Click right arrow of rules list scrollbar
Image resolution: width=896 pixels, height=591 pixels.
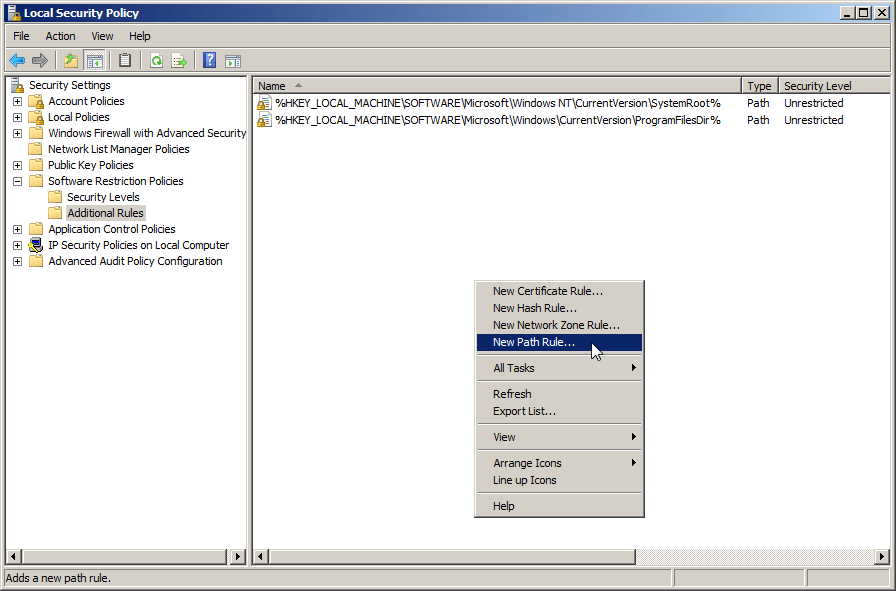pyautogui.click(x=882, y=556)
